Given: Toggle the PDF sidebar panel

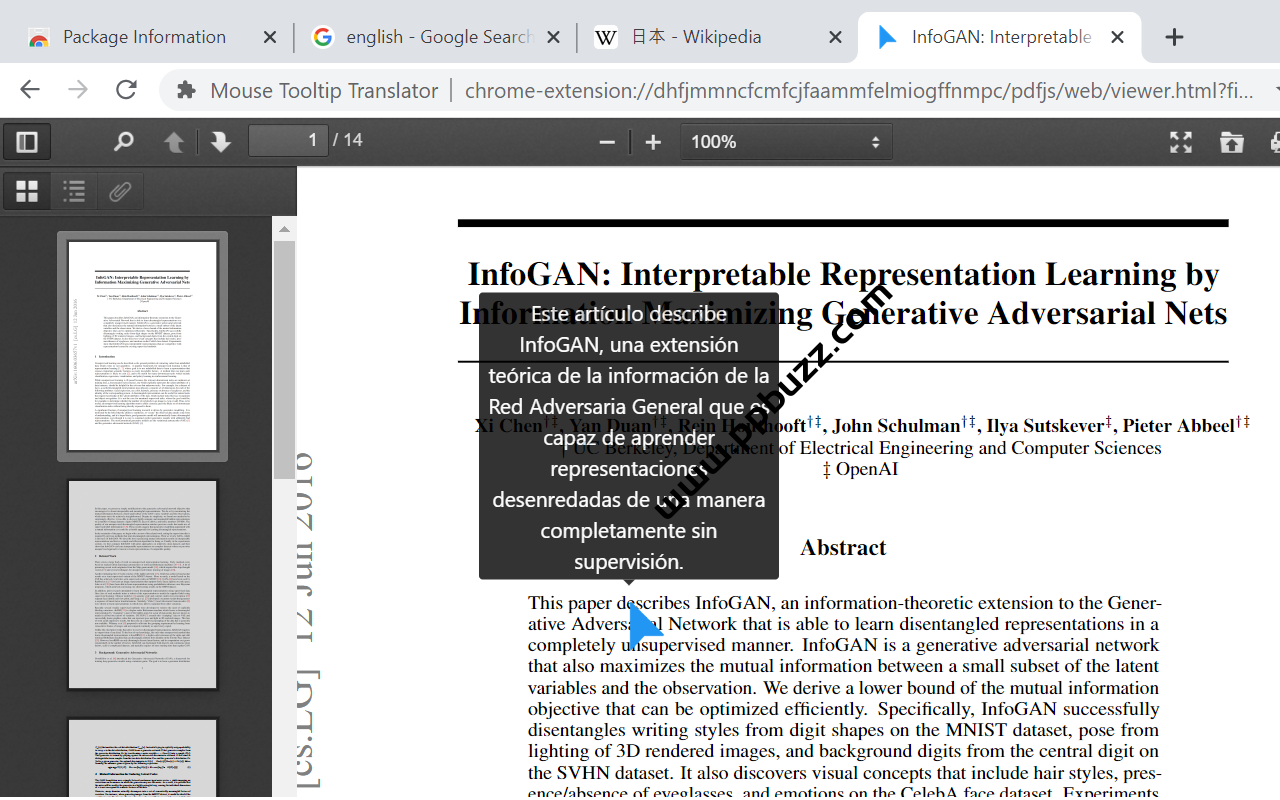Looking at the screenshot, I should coord(27,142).
